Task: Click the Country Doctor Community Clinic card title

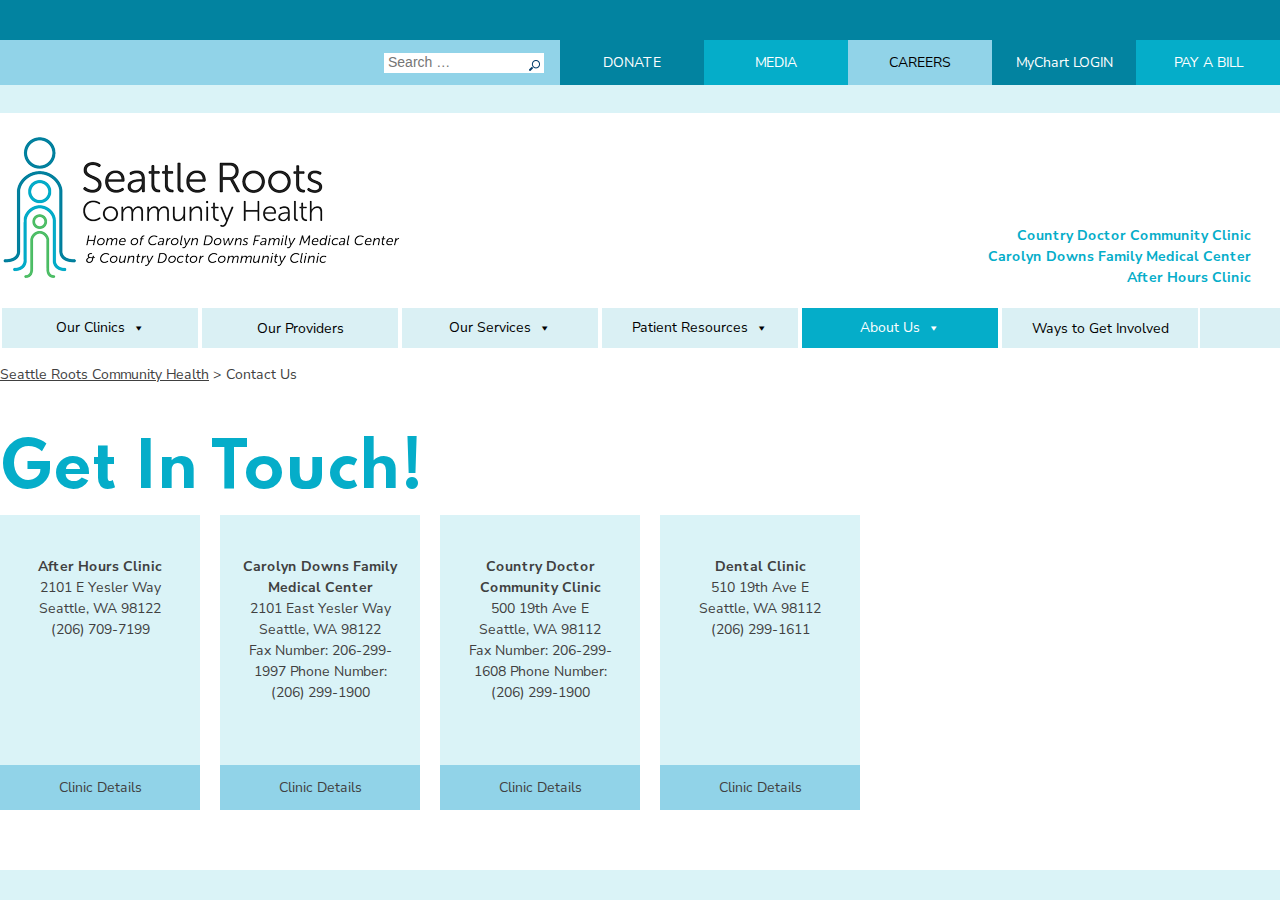Action: [540, 577]
